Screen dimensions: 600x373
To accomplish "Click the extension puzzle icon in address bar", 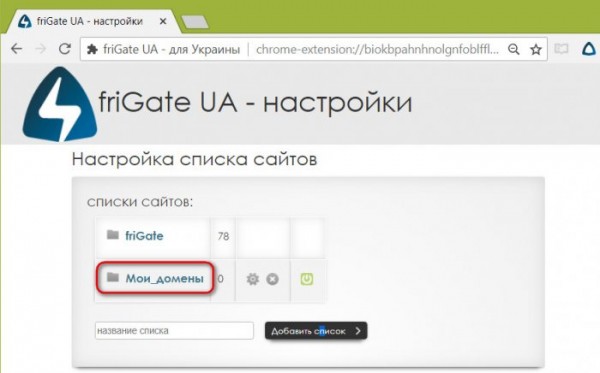I will [x=92, y=49].
